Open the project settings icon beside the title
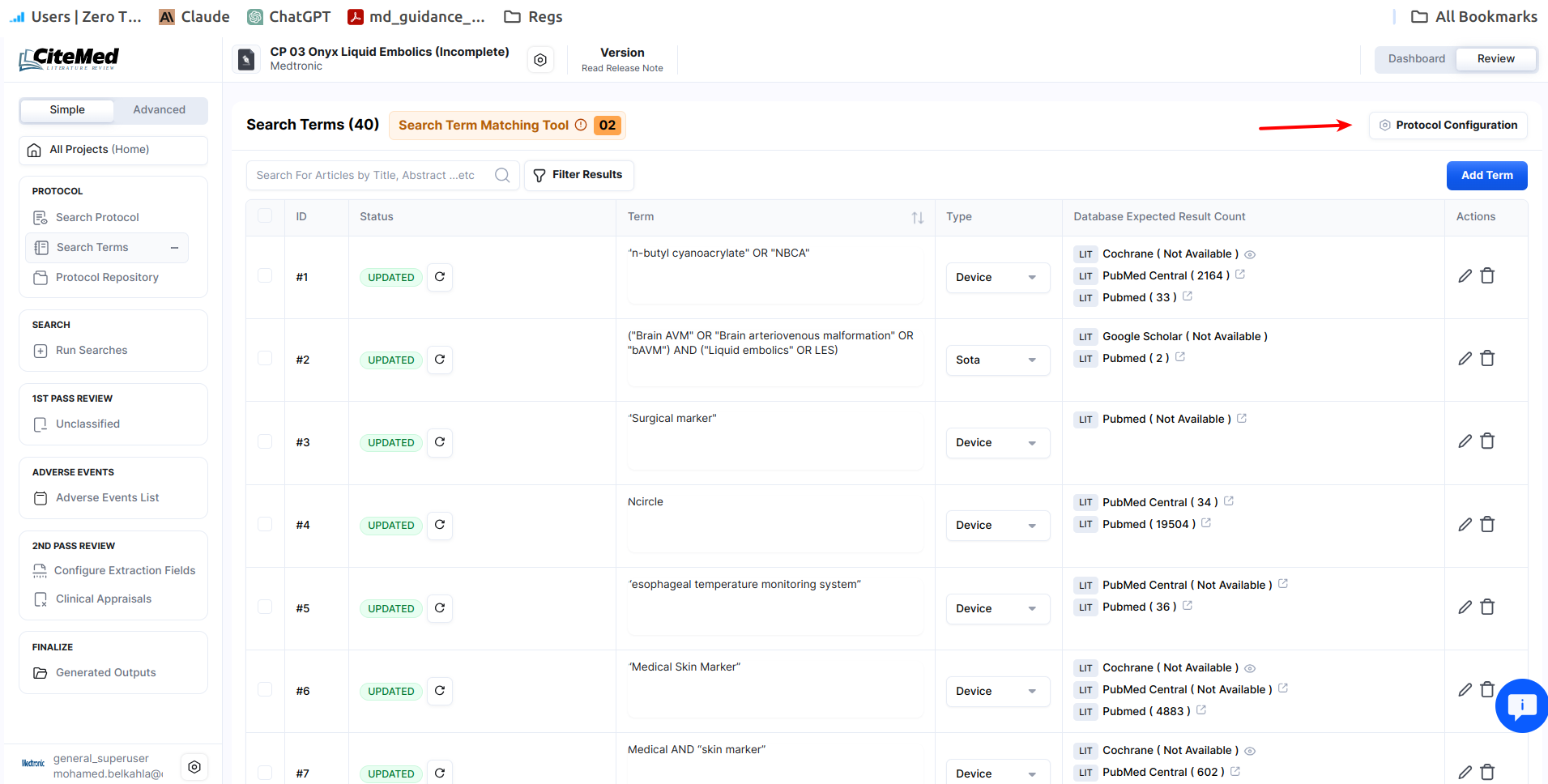 540,60
